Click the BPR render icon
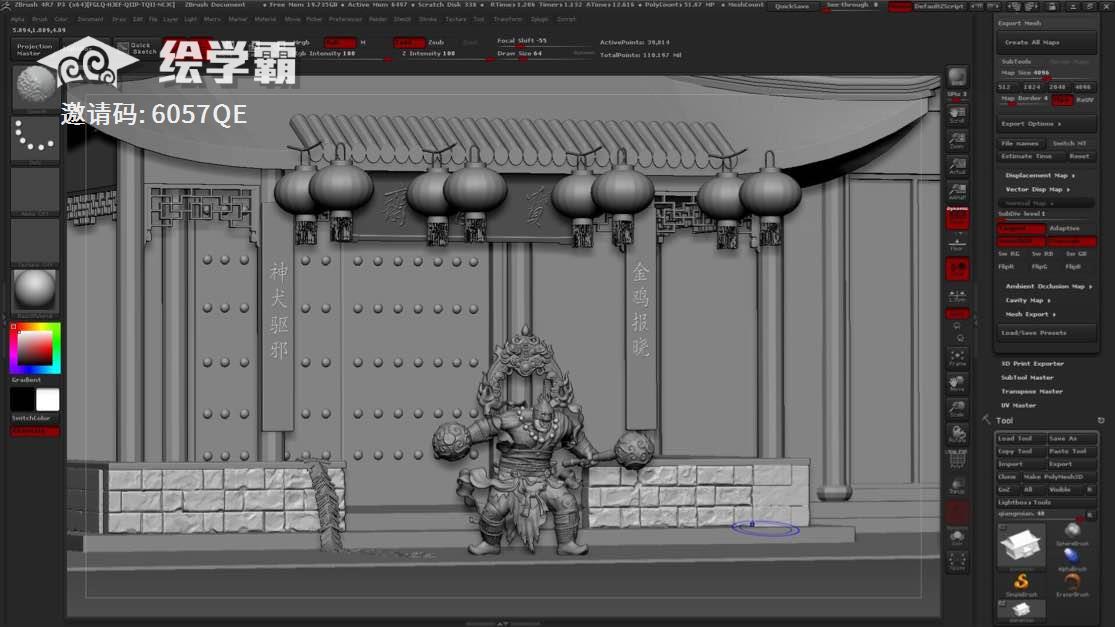This screenshot has width=1115, height=627. pos(957,77)
